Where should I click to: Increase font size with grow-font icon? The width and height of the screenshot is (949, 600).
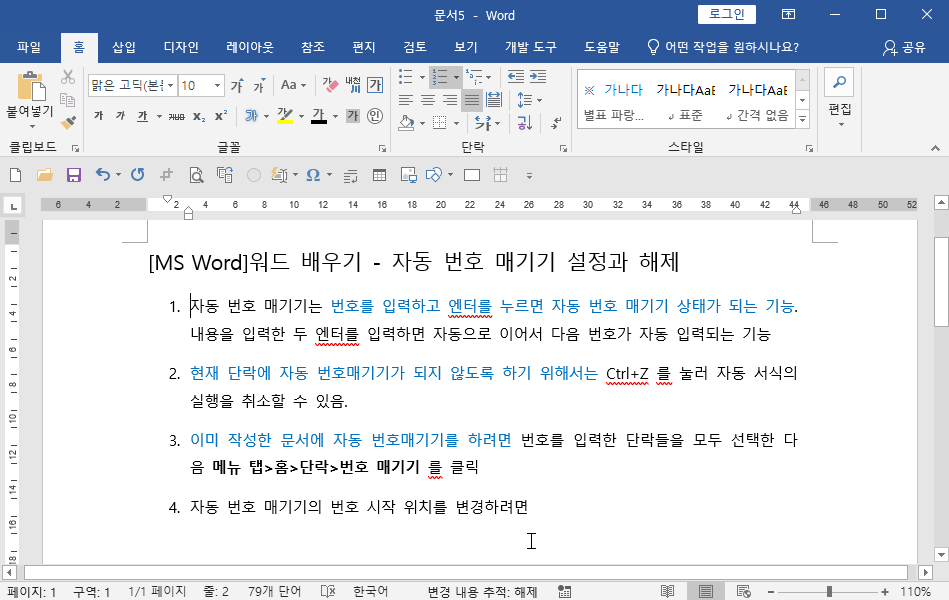pos(237,85)
